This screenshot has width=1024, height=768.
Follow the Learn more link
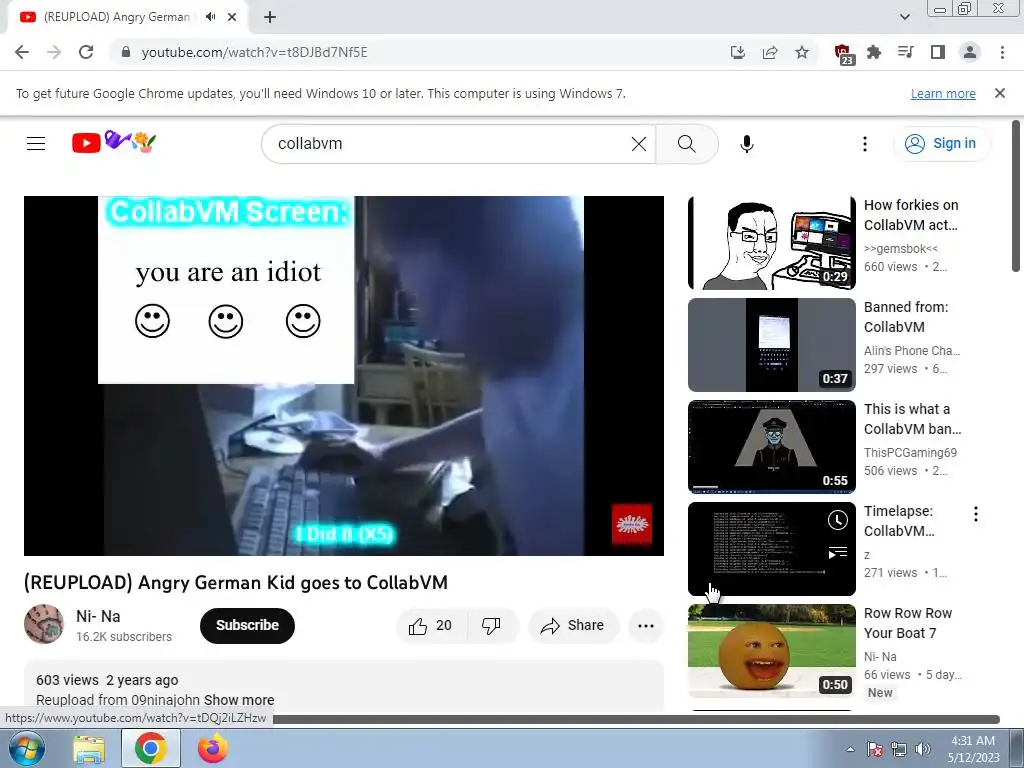tap(943, 93)
